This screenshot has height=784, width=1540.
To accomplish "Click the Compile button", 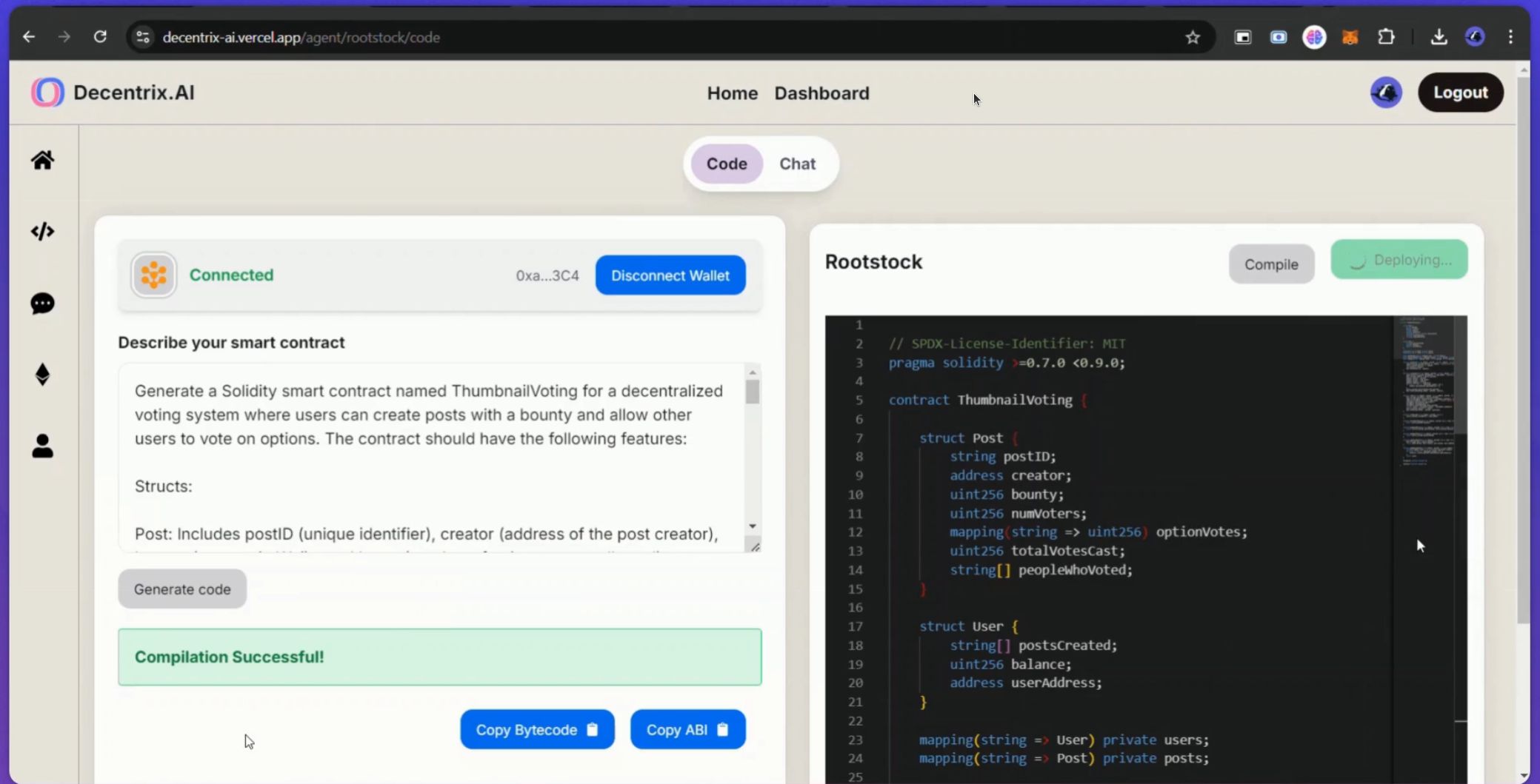I will click(1271, 264).
